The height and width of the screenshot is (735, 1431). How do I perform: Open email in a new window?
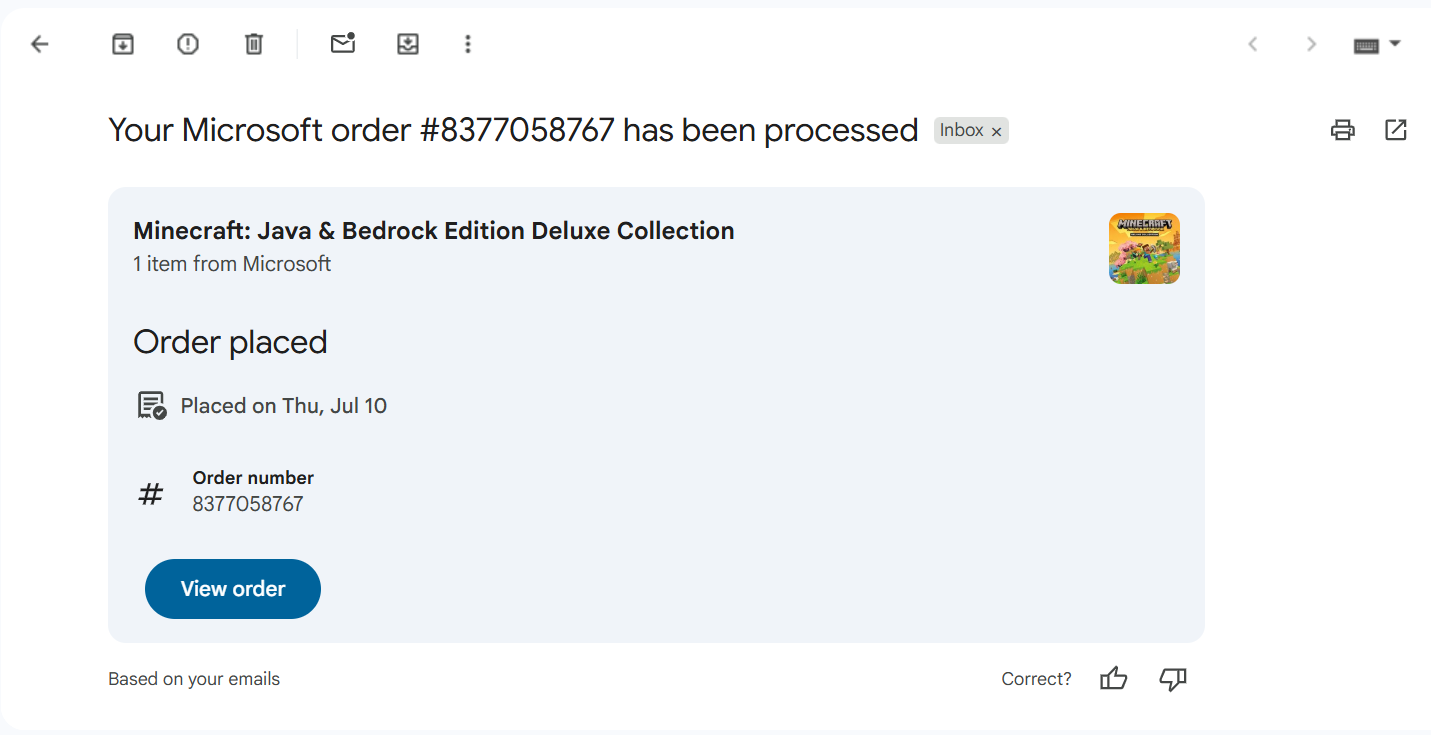[1395, 130]
